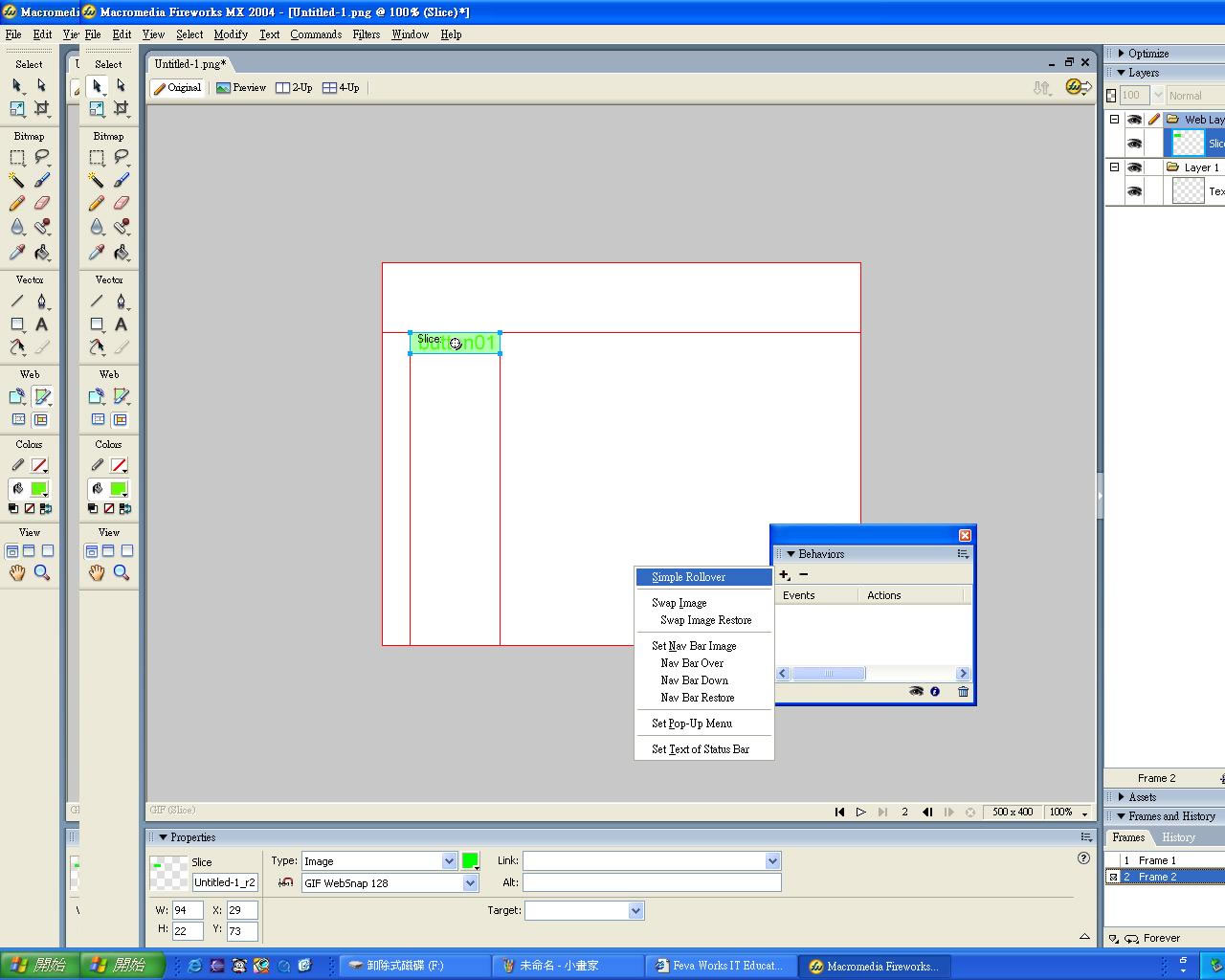
Task: Switch the document to Preview view
Action: click(241, 88)
